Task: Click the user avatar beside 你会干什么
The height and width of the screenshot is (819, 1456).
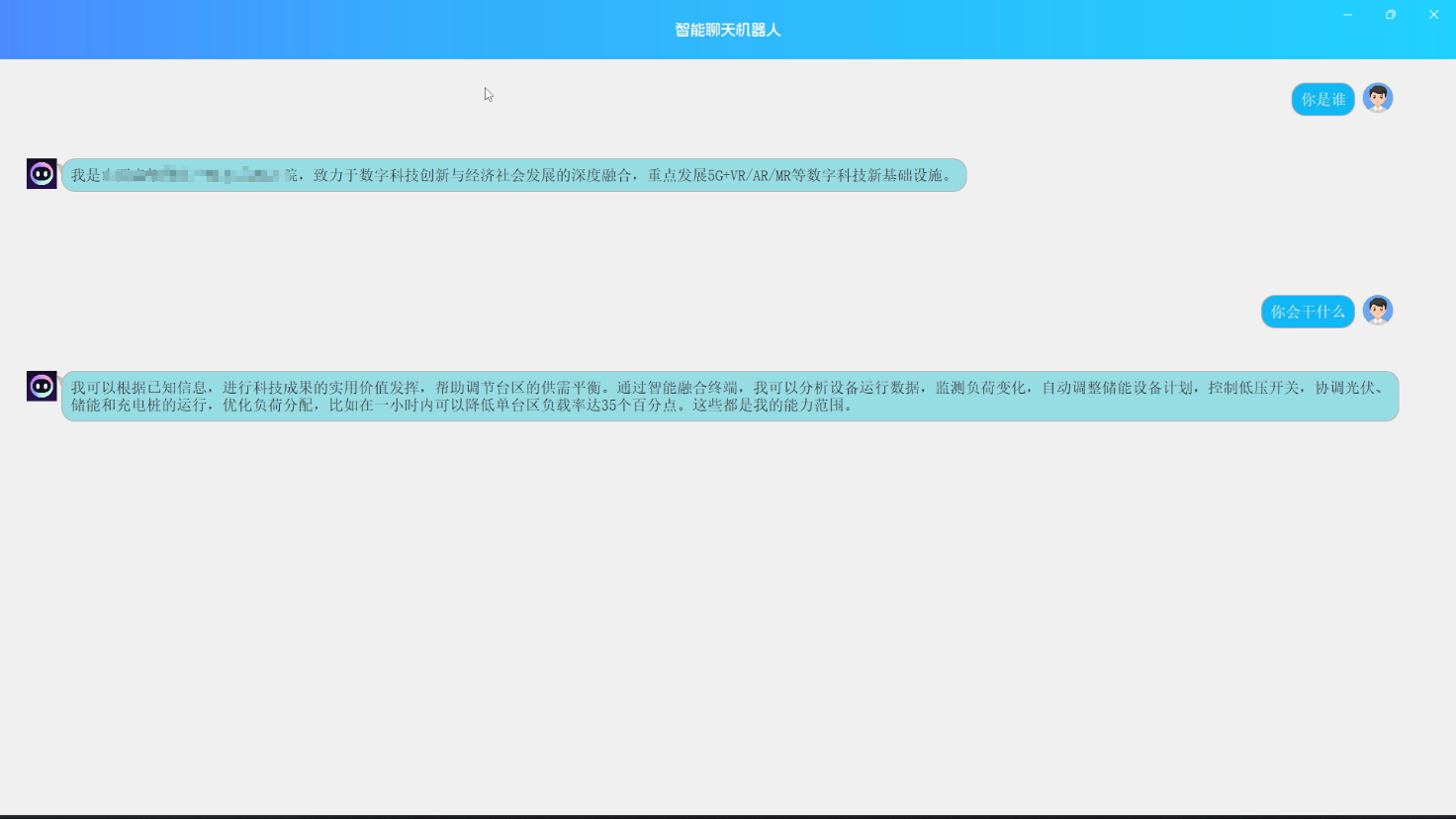Action: (1378, 311)
